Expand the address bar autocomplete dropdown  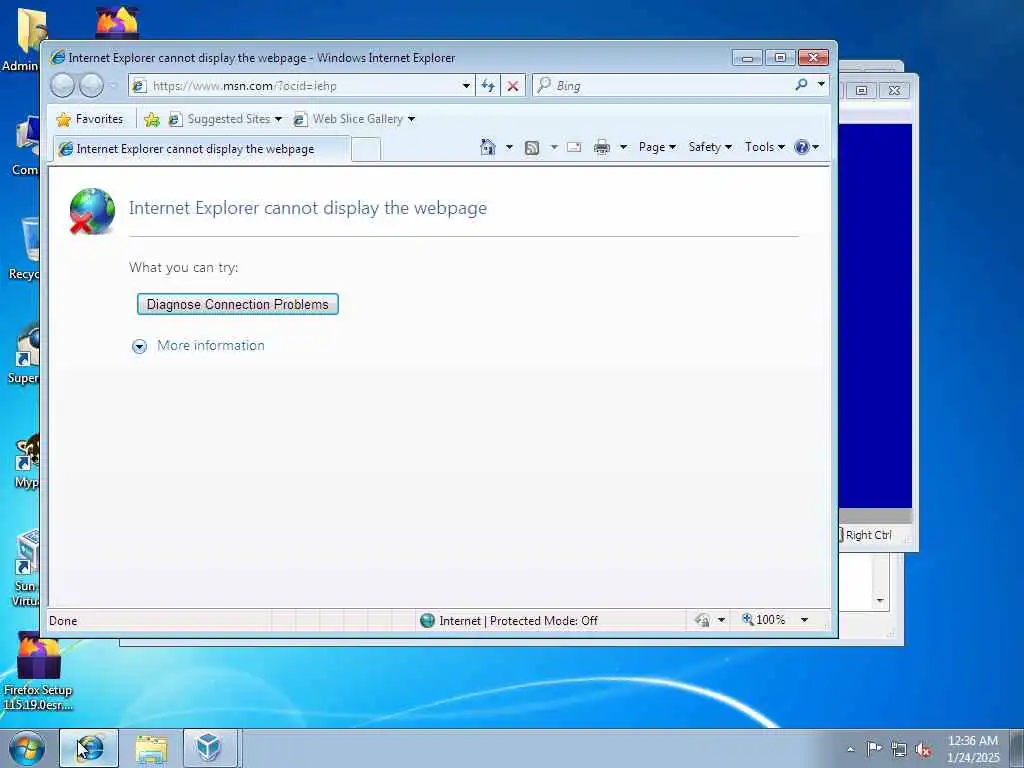466,86
